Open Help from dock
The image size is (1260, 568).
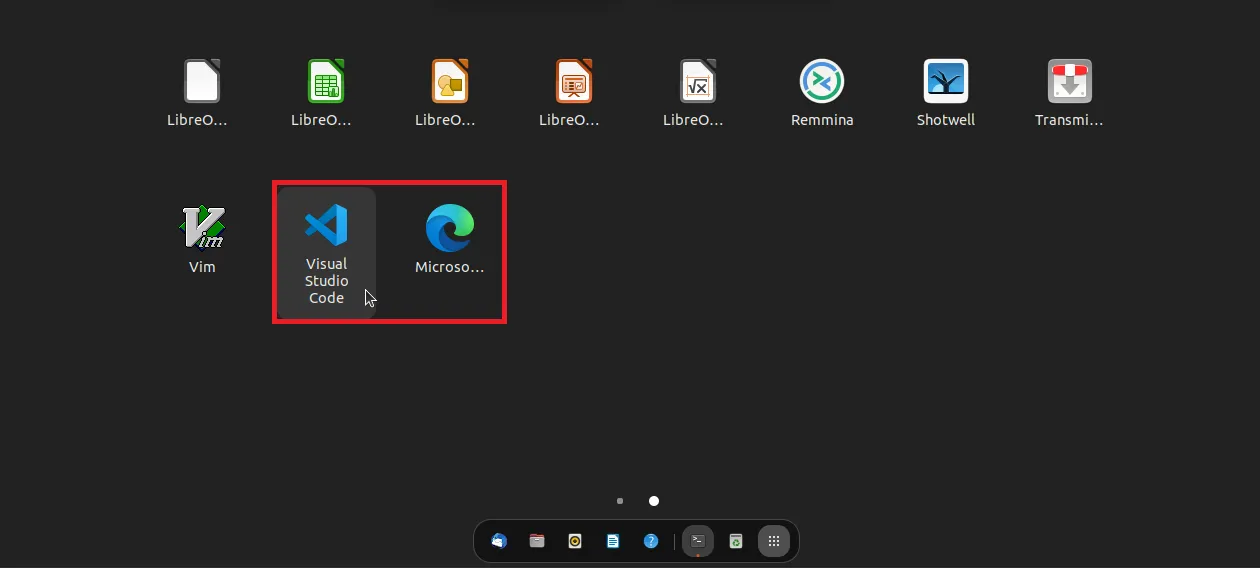point(651,541)
